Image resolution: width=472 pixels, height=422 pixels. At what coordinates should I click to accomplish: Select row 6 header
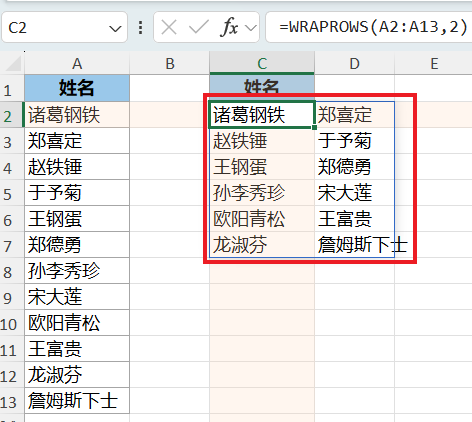(x=12, y=219)
